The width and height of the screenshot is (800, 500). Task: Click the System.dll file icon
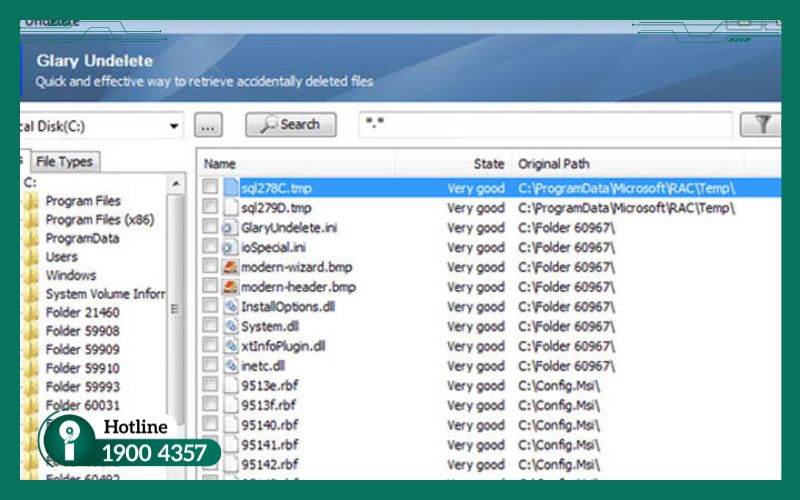tap(231, 326)
